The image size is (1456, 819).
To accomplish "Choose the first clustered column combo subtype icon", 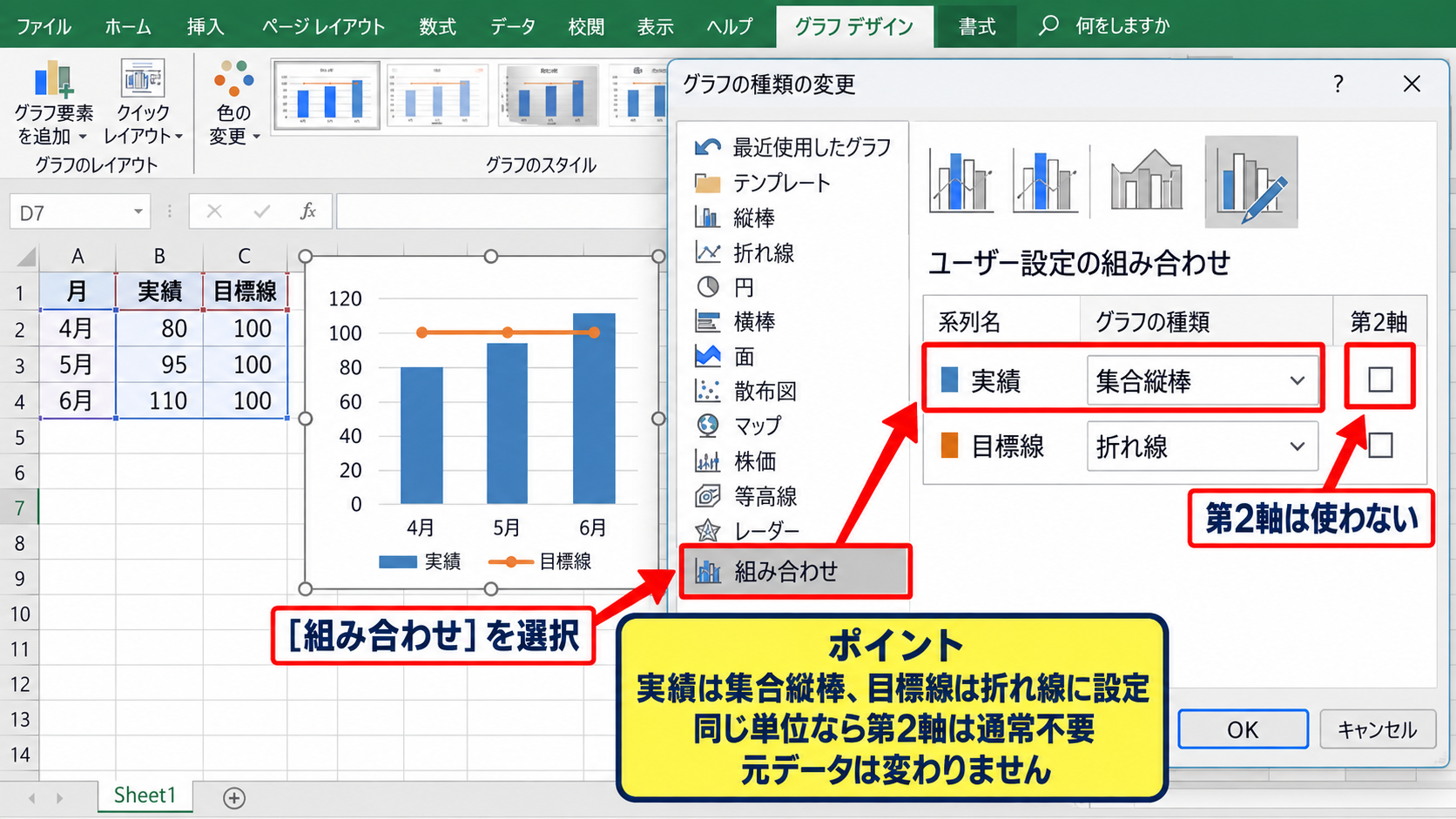I will [x=961, y=181].
